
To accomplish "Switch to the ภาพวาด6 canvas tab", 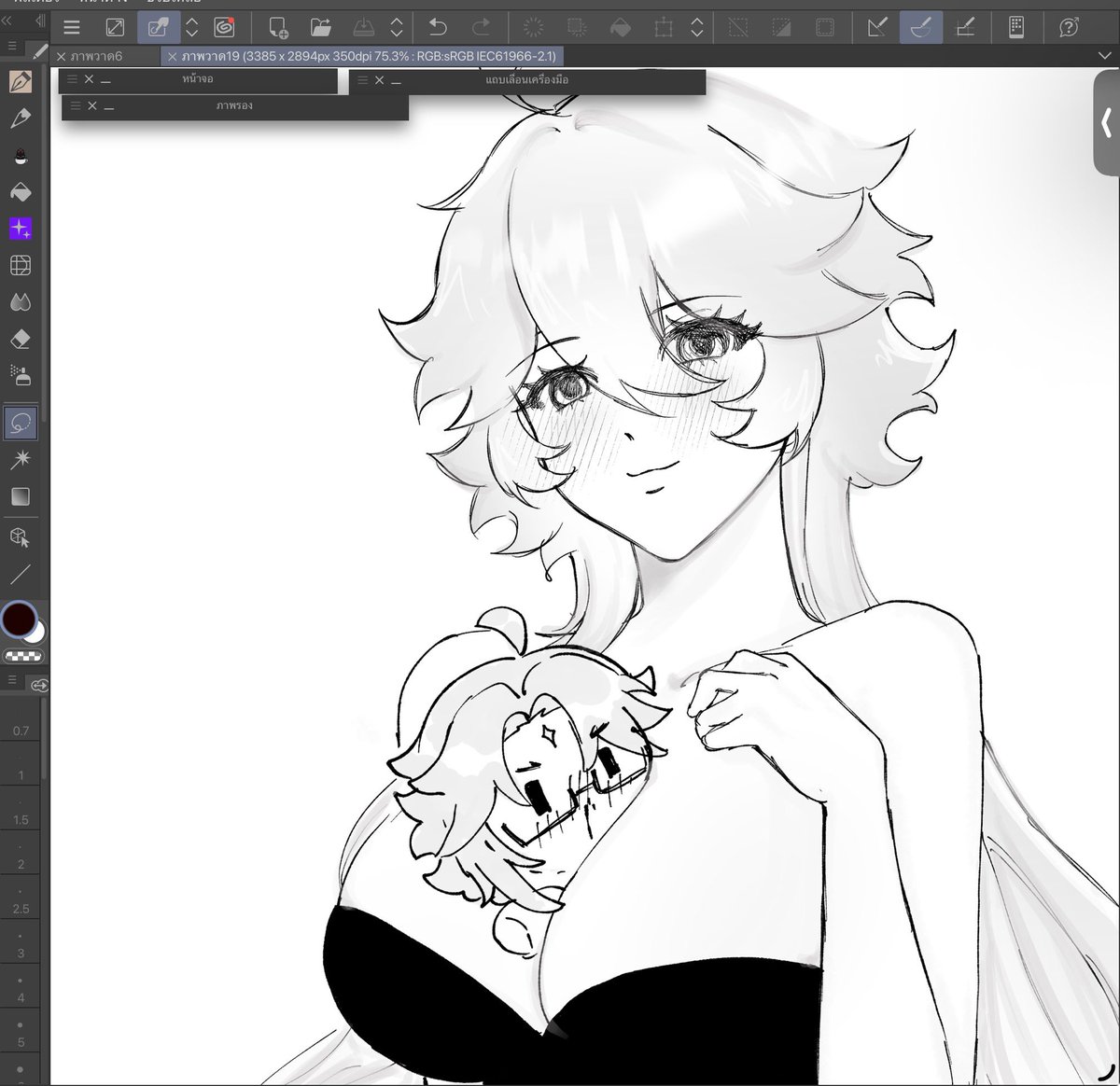I will click(103, 56).
